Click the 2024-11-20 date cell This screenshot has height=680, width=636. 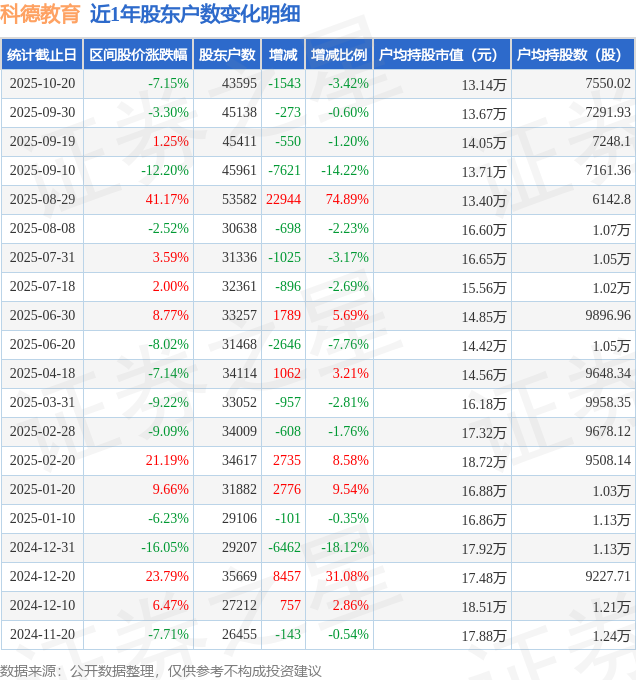[42, 635]
